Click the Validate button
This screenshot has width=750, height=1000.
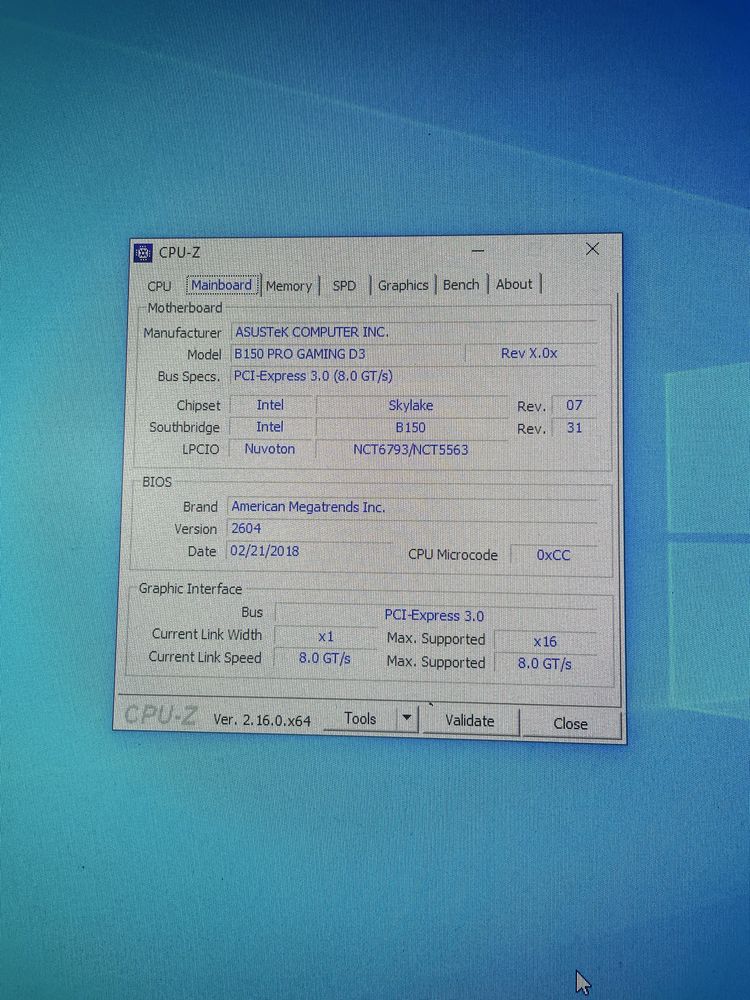click(470, 721)
